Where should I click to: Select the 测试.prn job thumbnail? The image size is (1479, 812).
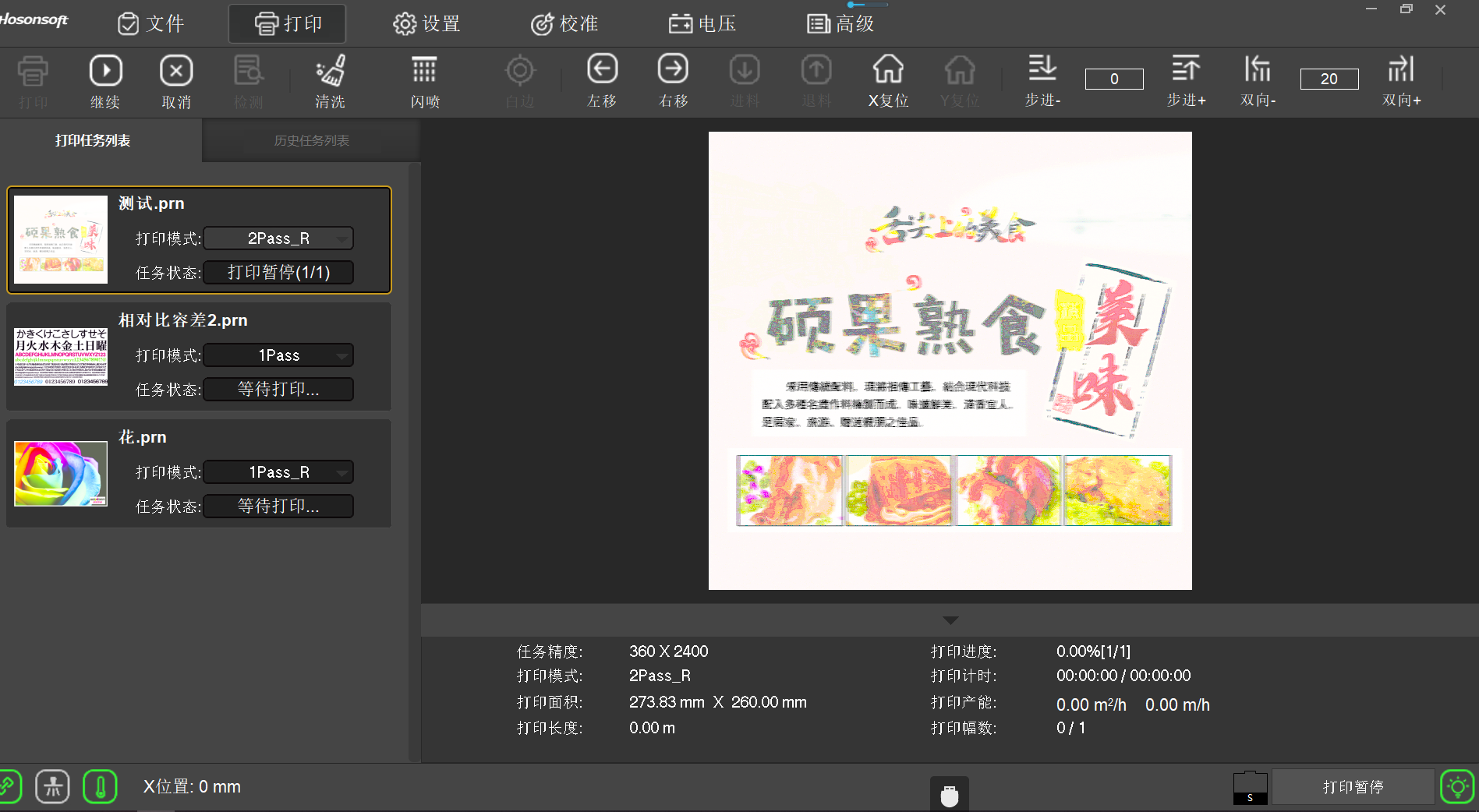[x=61, y=239]
